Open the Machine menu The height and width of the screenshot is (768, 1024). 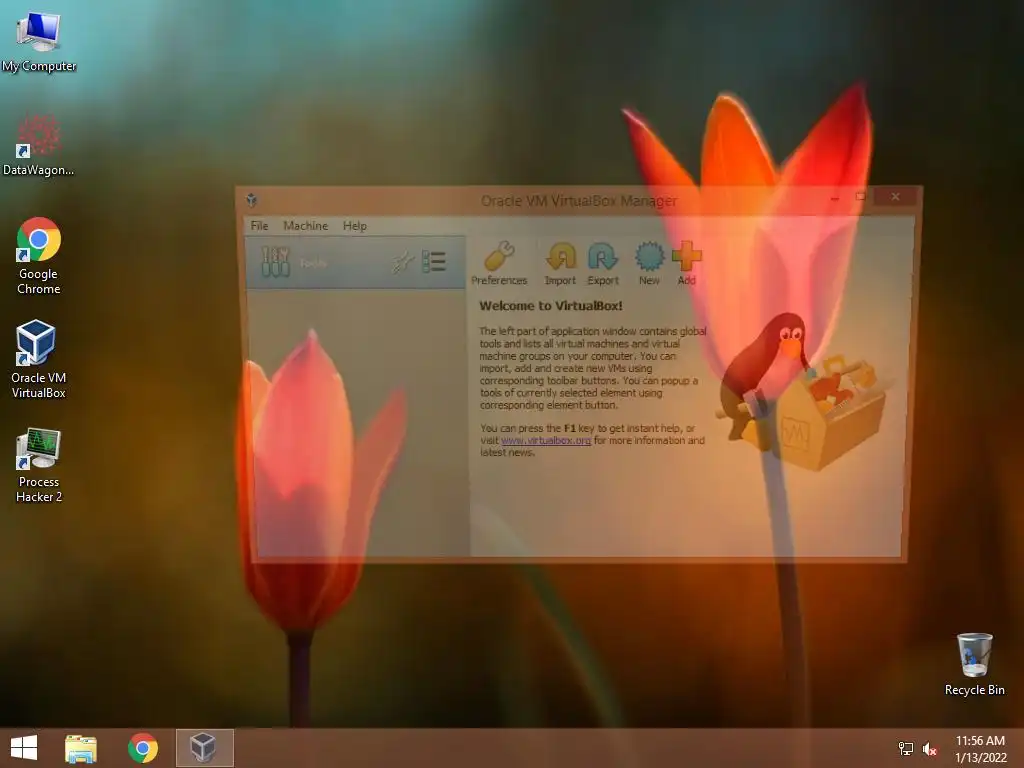point(306,226)
